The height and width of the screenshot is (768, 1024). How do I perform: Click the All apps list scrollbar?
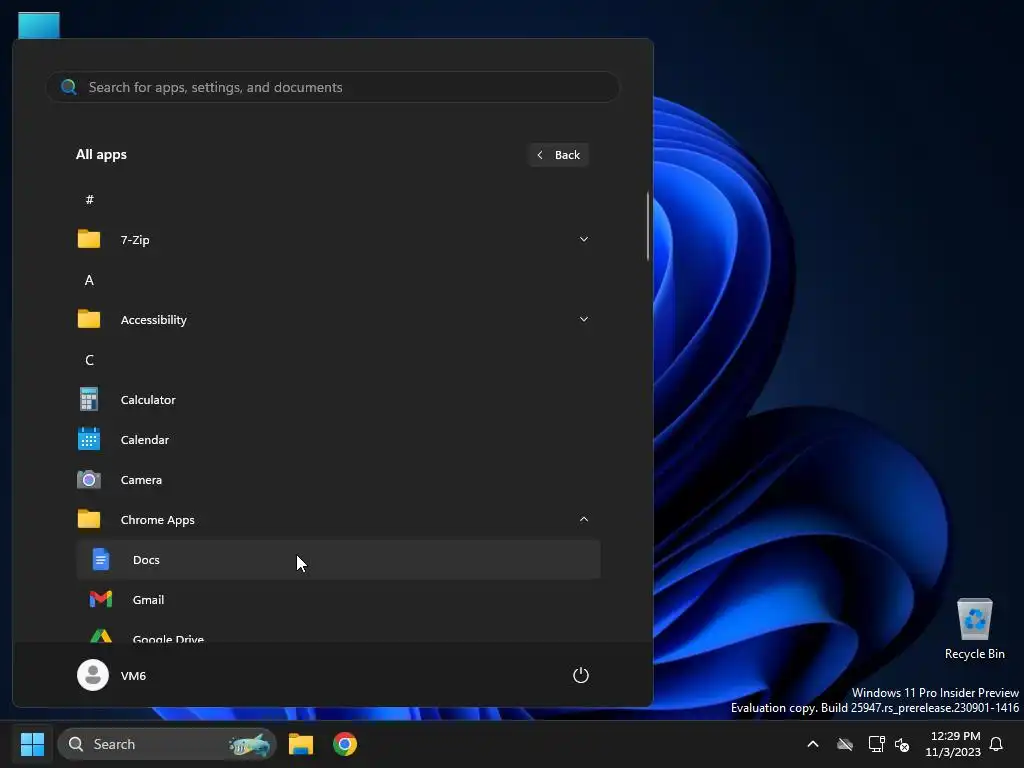tap(648, 227)
